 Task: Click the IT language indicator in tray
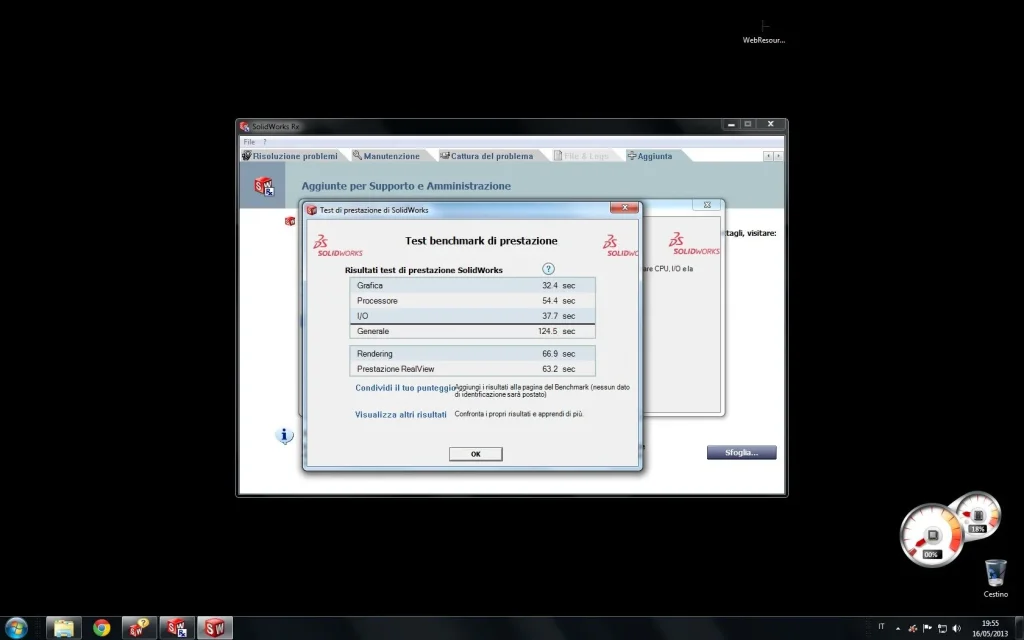tap(881, 627)
